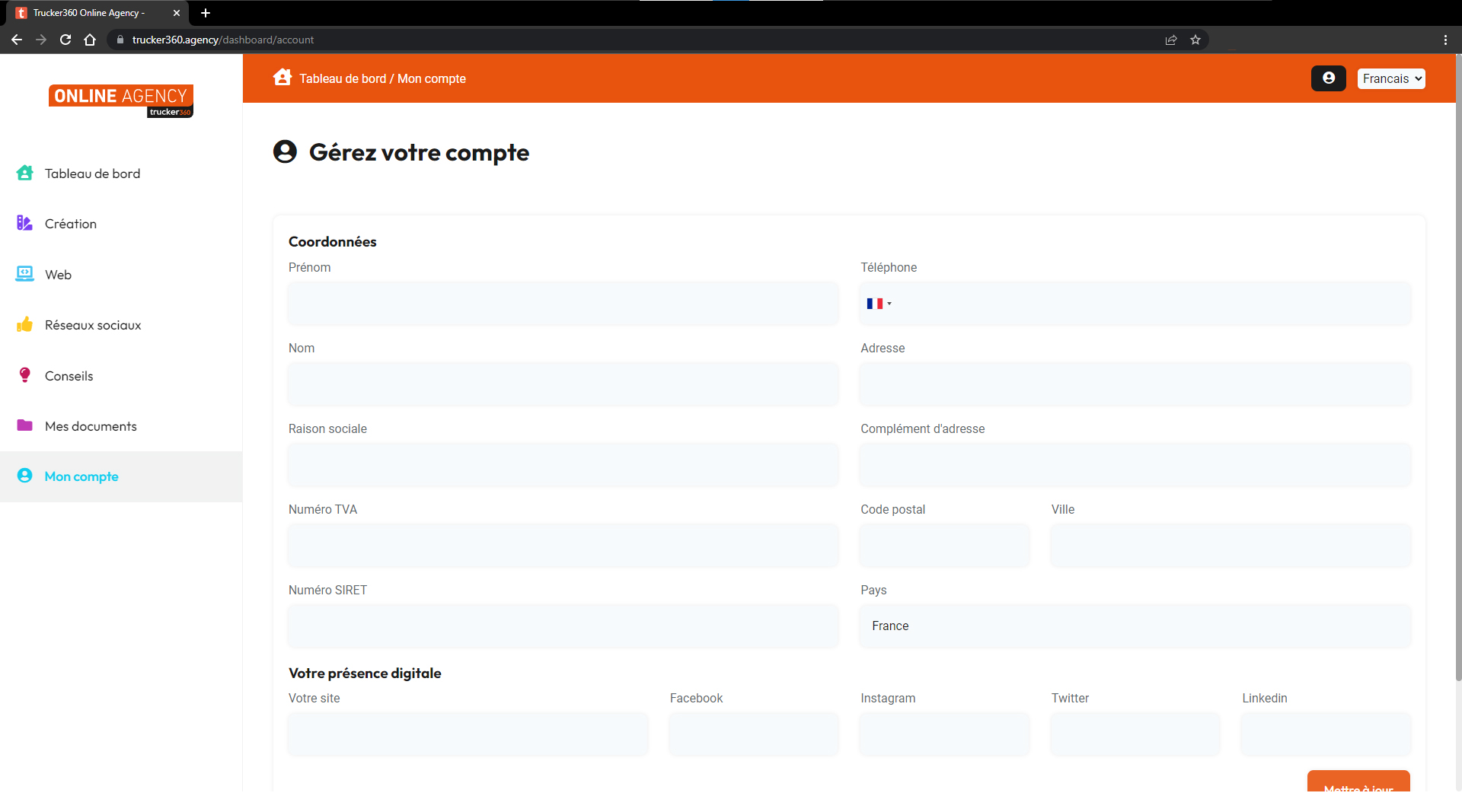Screen dimensions: 1462x812
Task: Focus the Facebook input field
Action: 754,734
